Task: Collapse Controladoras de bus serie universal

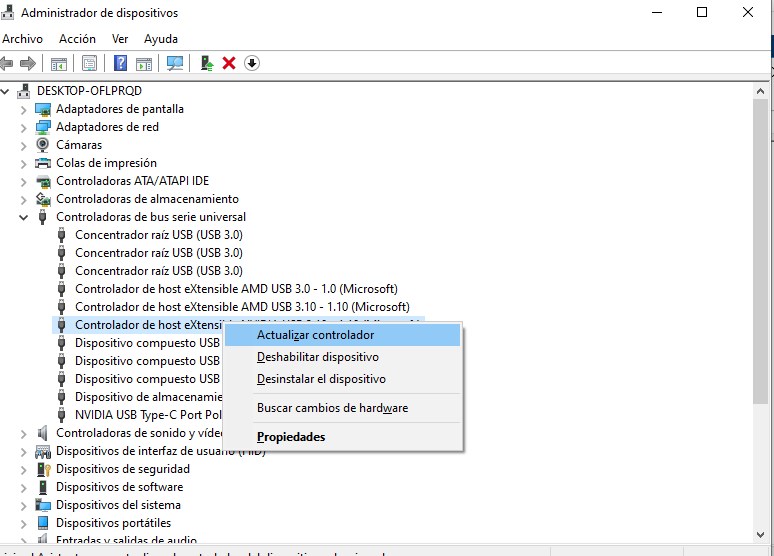Action: [x=23, y=217]
